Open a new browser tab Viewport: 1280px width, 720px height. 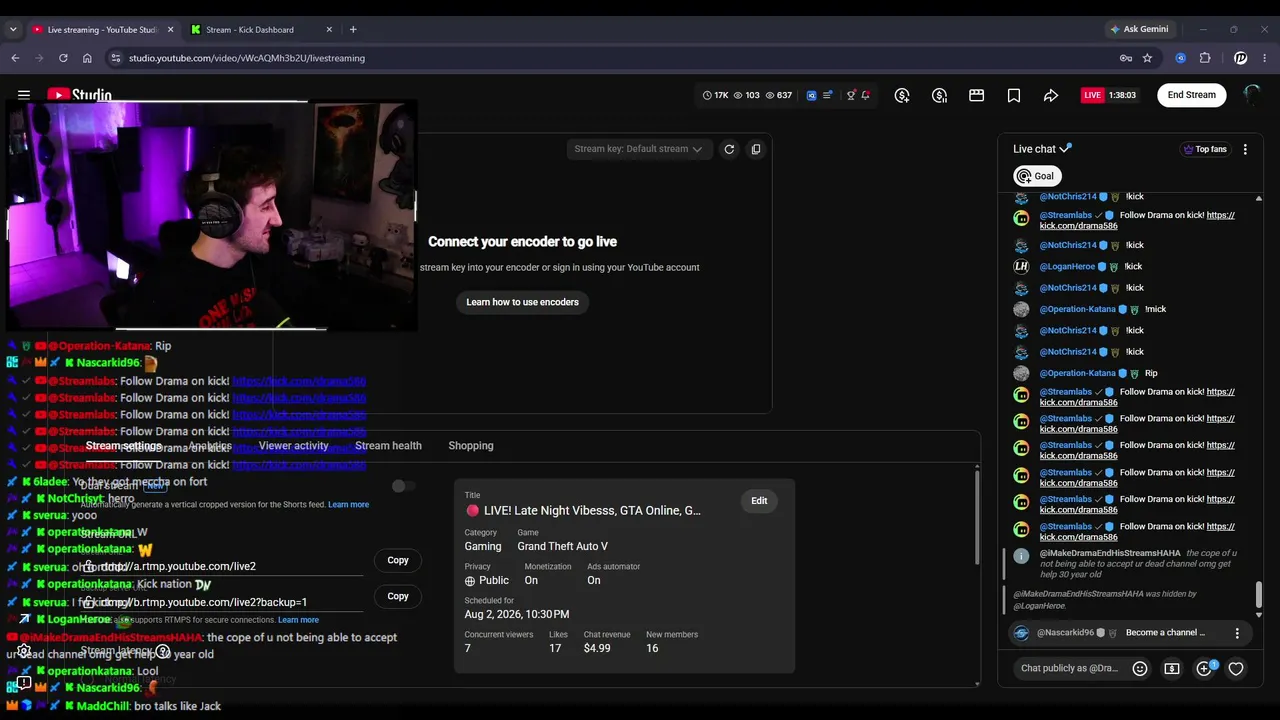tap(353, 30)
